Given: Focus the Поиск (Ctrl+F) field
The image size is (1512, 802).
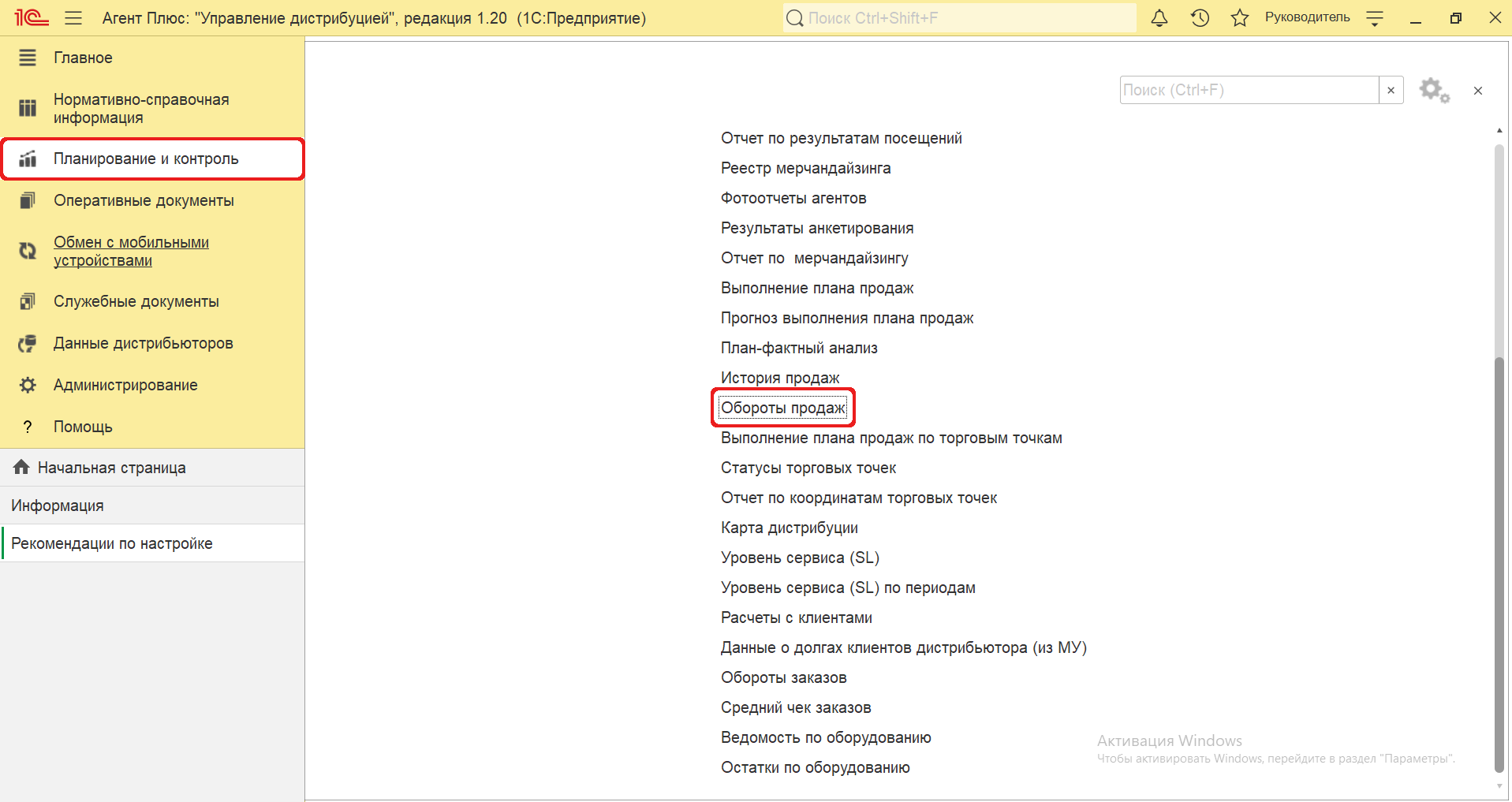Looking at the screenshot, I should (x=1249, y=90).
